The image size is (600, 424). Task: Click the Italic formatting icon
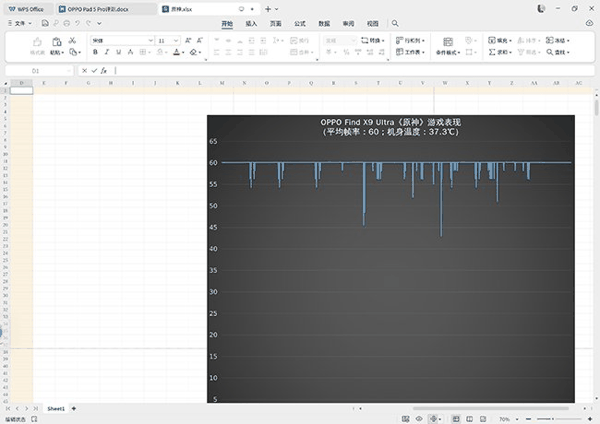(108, 52)
